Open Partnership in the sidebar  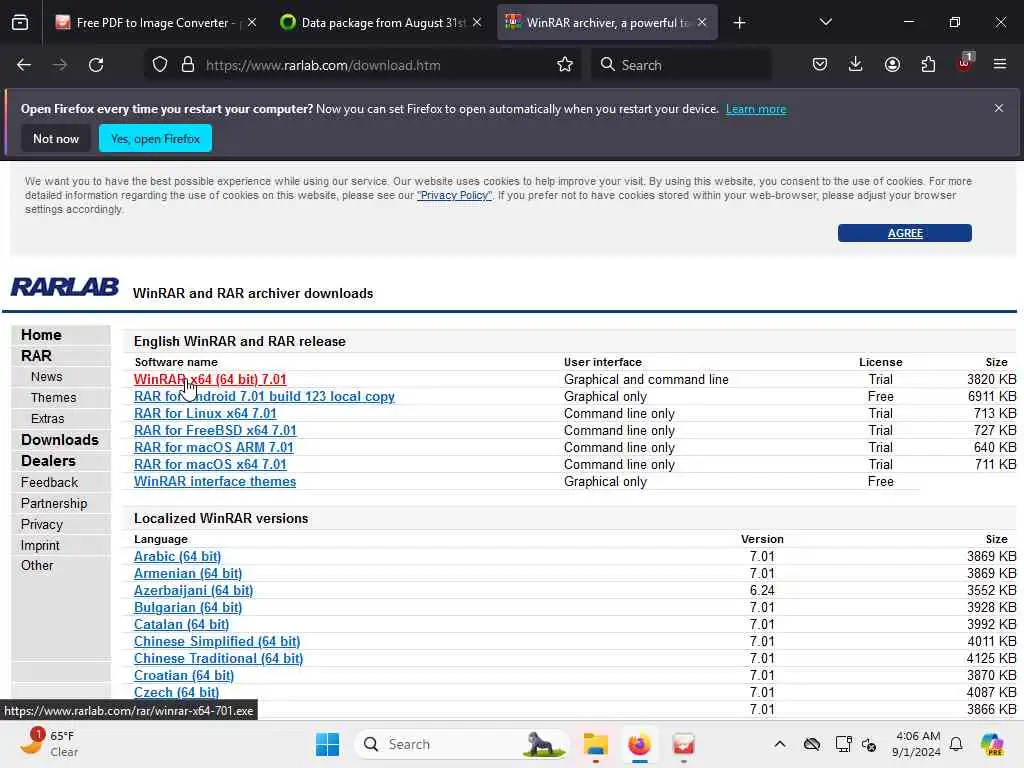[x=54, y=503]
